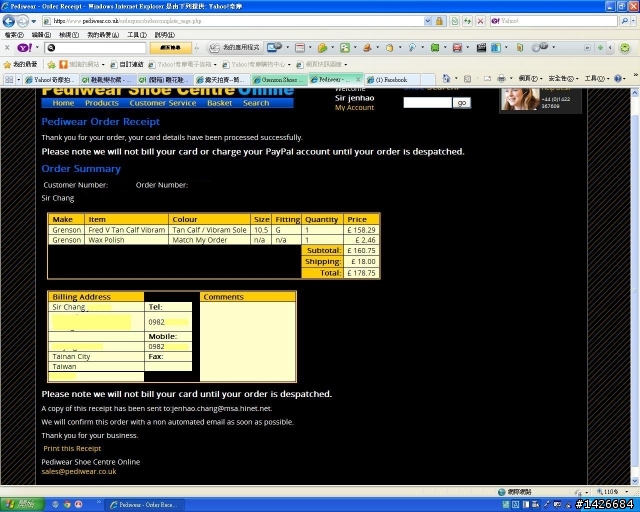The height and width of the screenshot is (512, 640).
Task: Click the customer support agent photo
Action: click(520, 99)
